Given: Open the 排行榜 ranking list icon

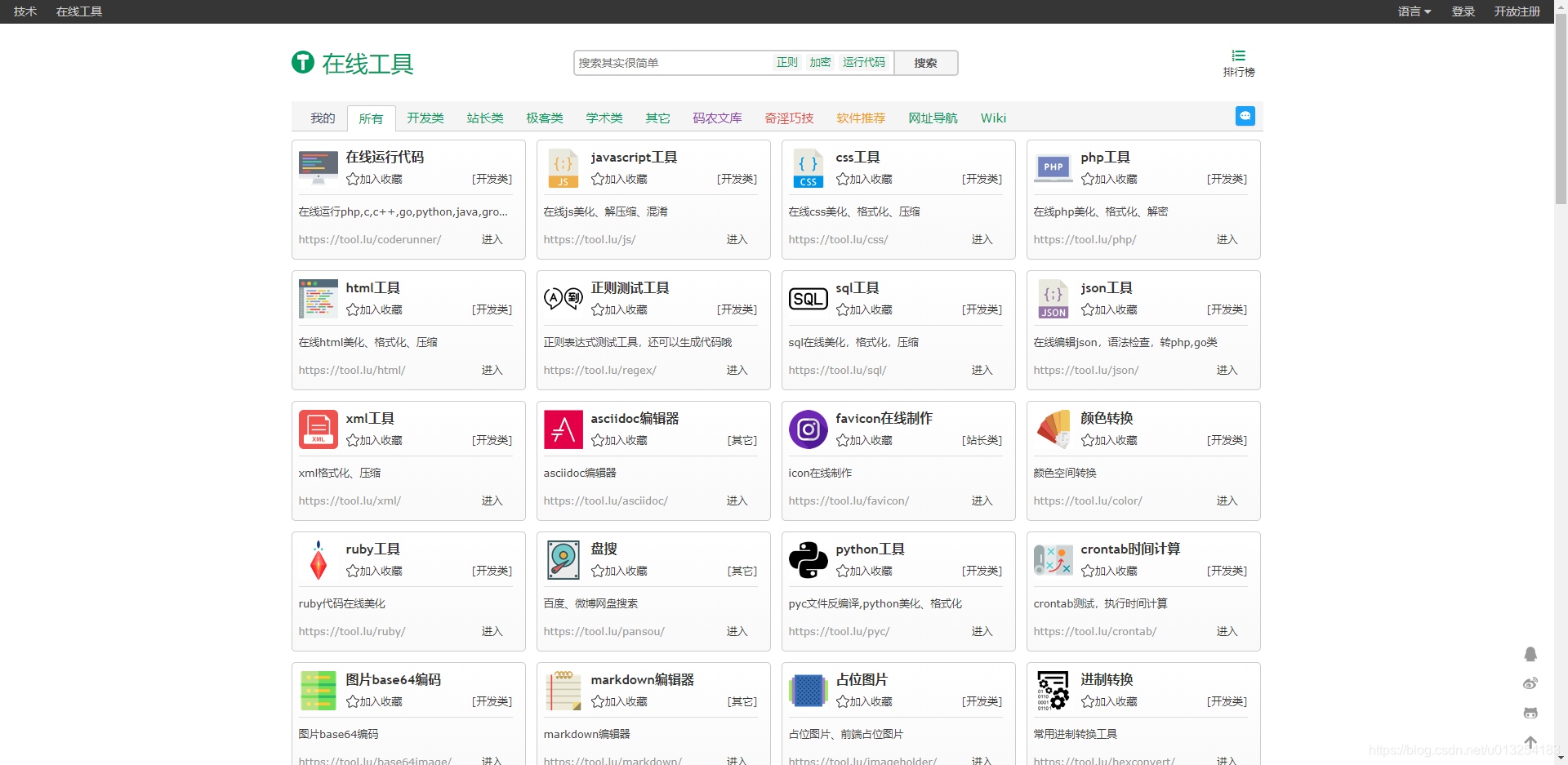Looking at the screenshot, I should [1239, 56].
